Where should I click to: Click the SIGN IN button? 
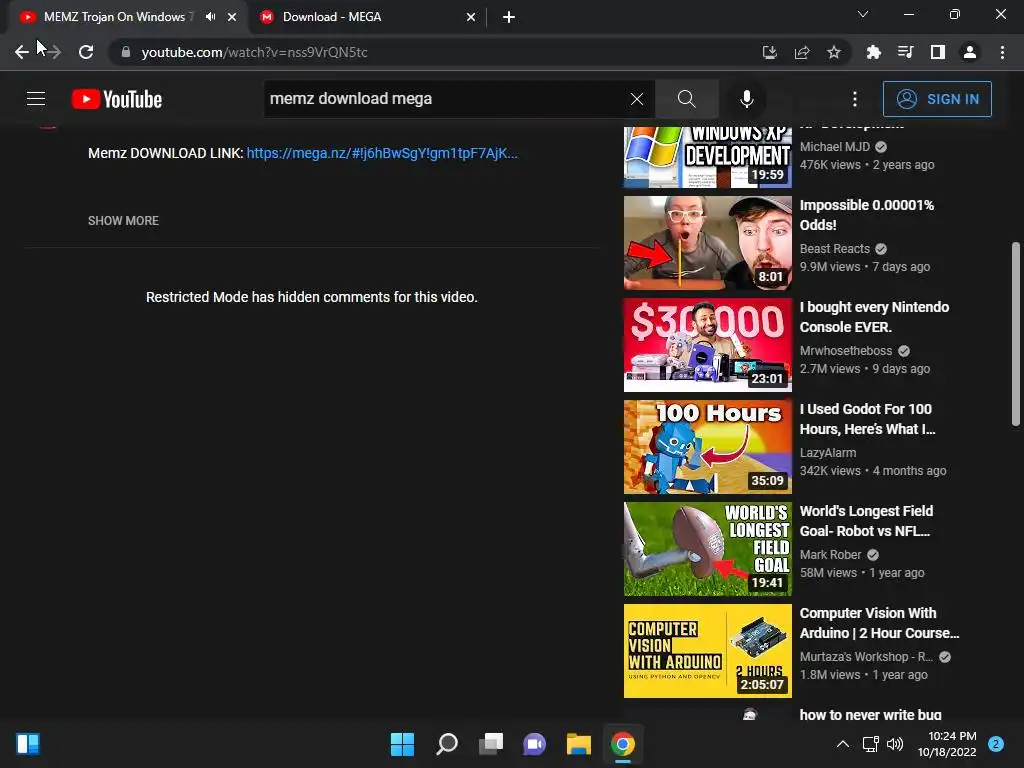pos(937,99)
